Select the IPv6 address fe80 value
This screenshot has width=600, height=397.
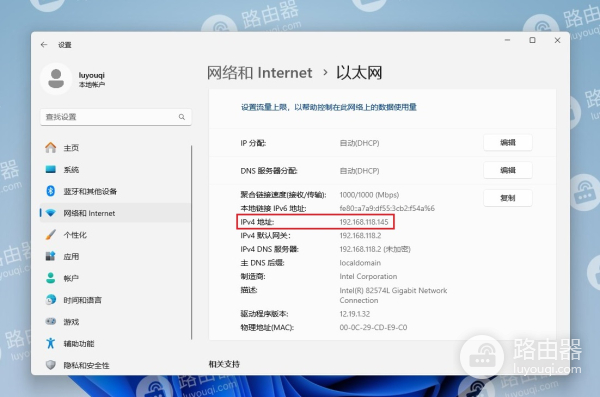coord(387,208)
